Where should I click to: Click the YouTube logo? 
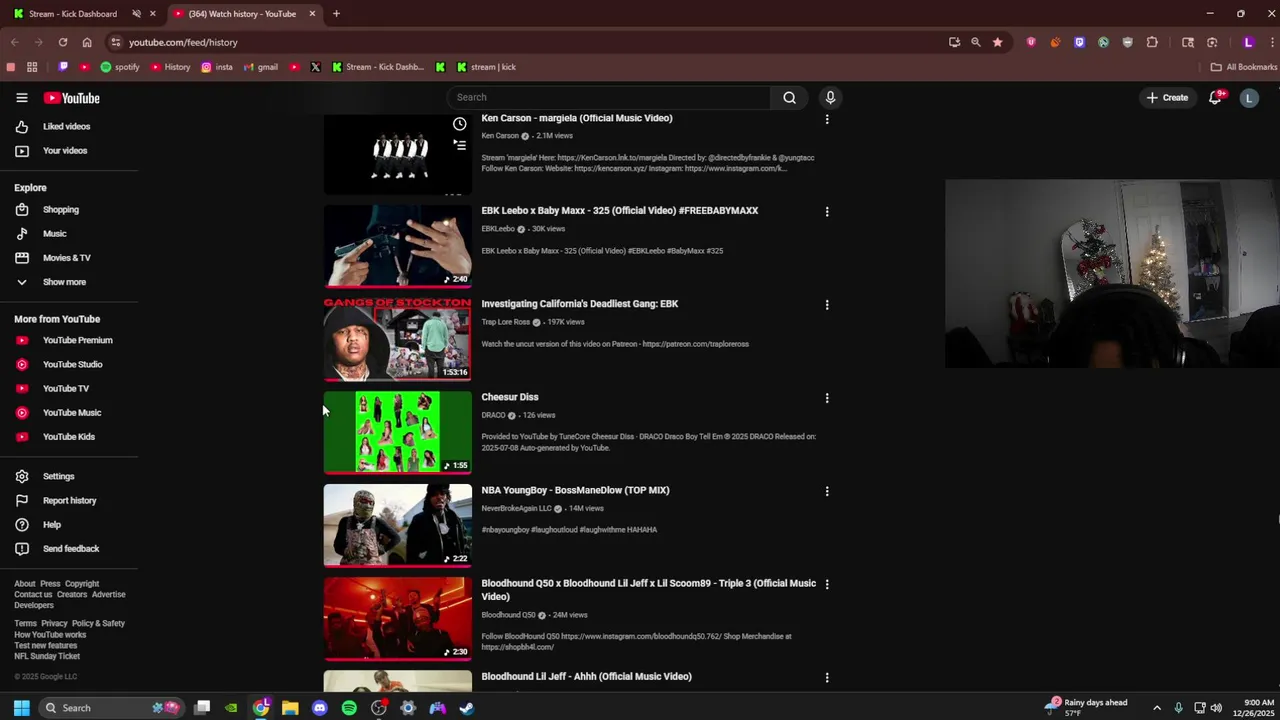71,98
